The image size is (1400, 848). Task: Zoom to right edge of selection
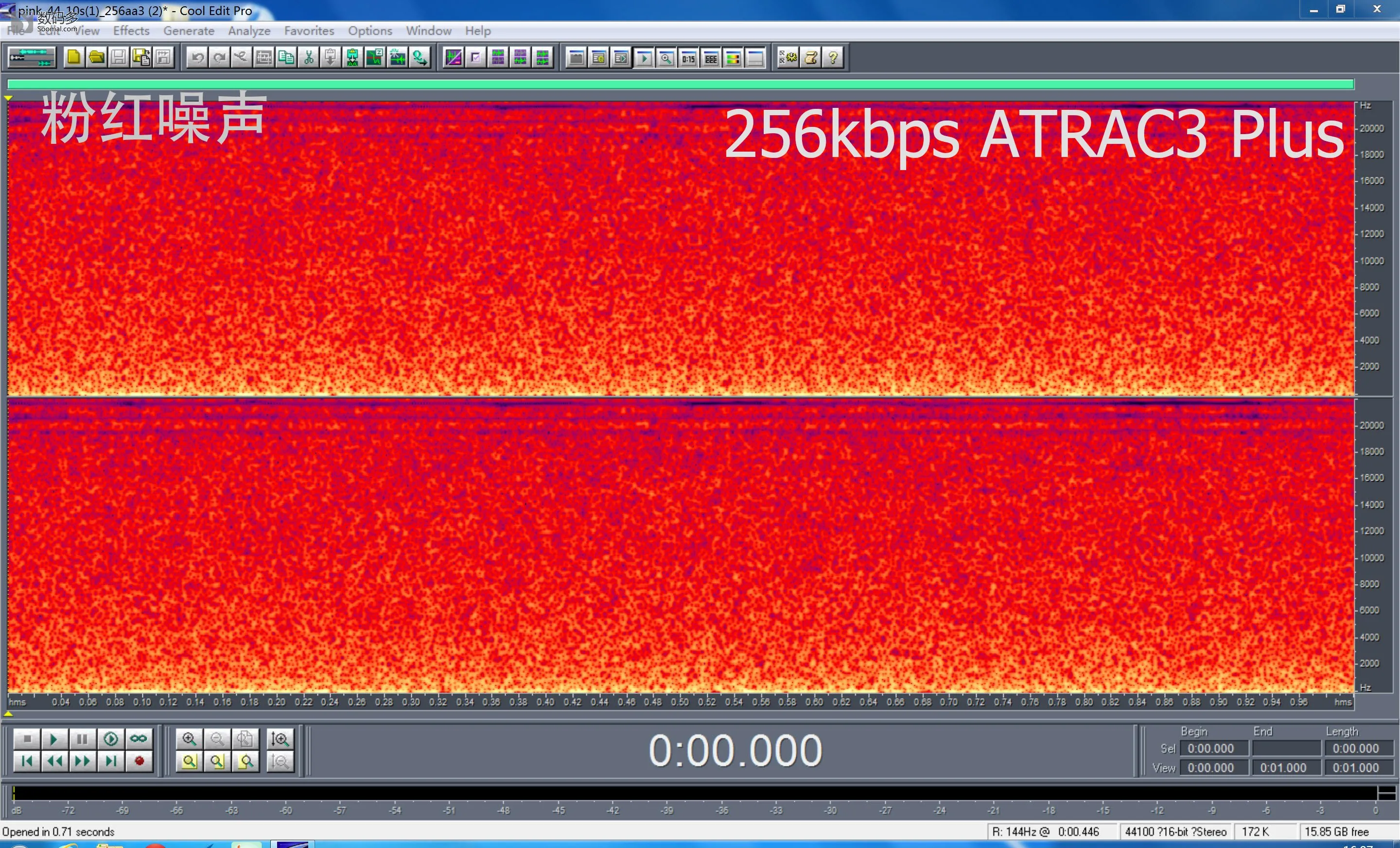click(245, 761)
